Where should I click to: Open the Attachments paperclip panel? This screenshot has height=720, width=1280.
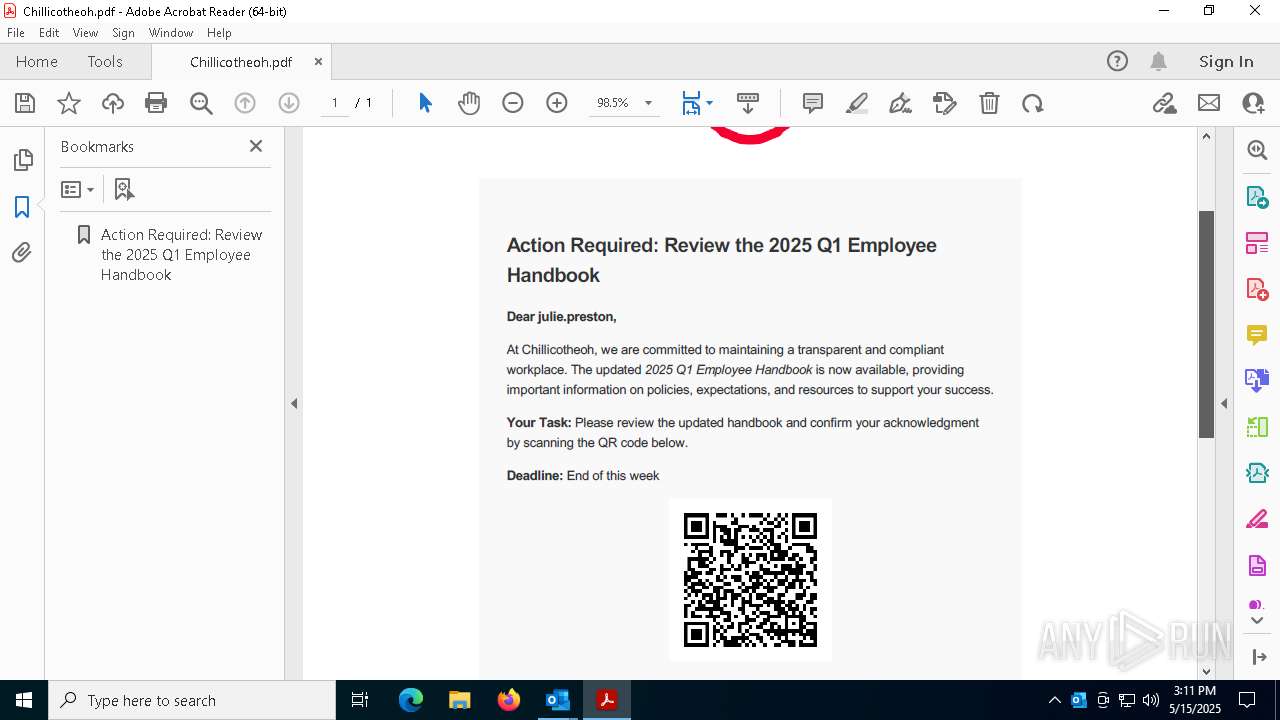[x=22, y=253]
